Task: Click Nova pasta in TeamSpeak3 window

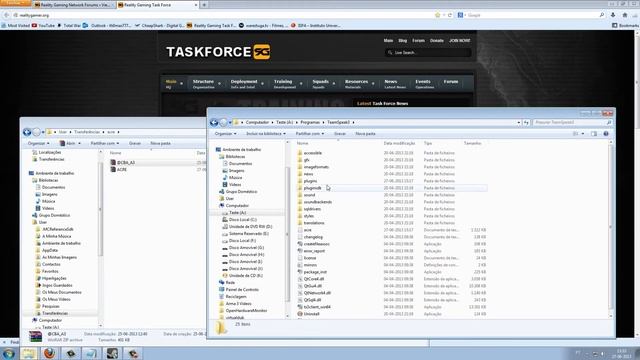Action: tap(365, 134)
